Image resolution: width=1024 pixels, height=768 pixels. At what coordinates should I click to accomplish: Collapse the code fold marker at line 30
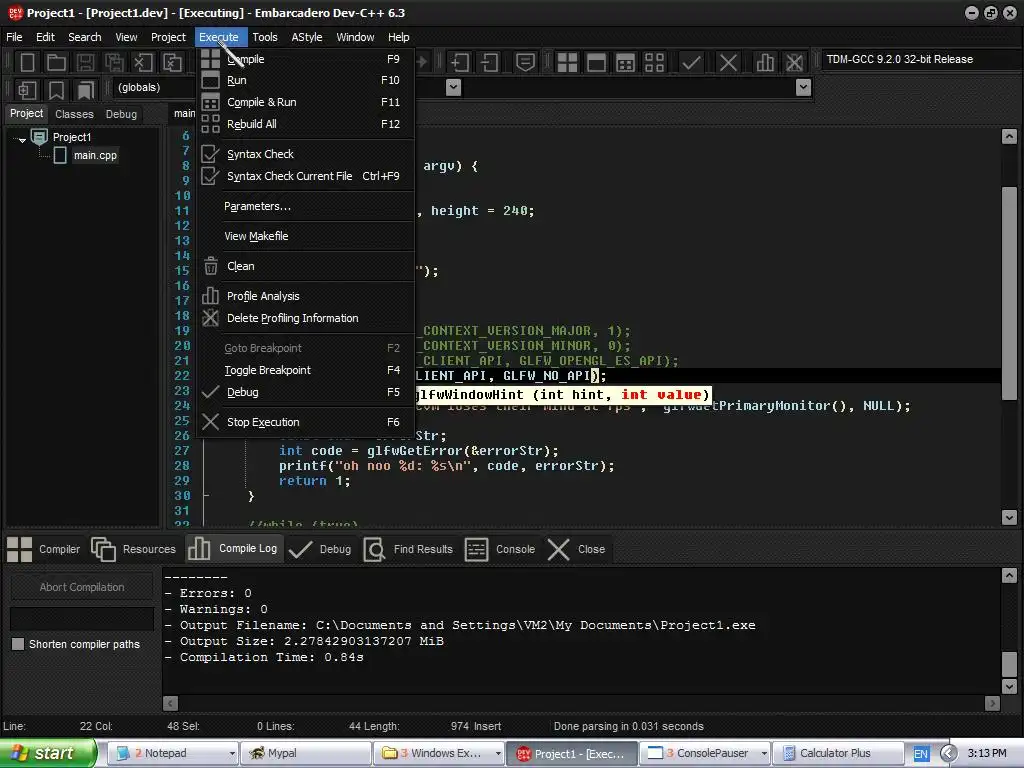tap(206, 496)
